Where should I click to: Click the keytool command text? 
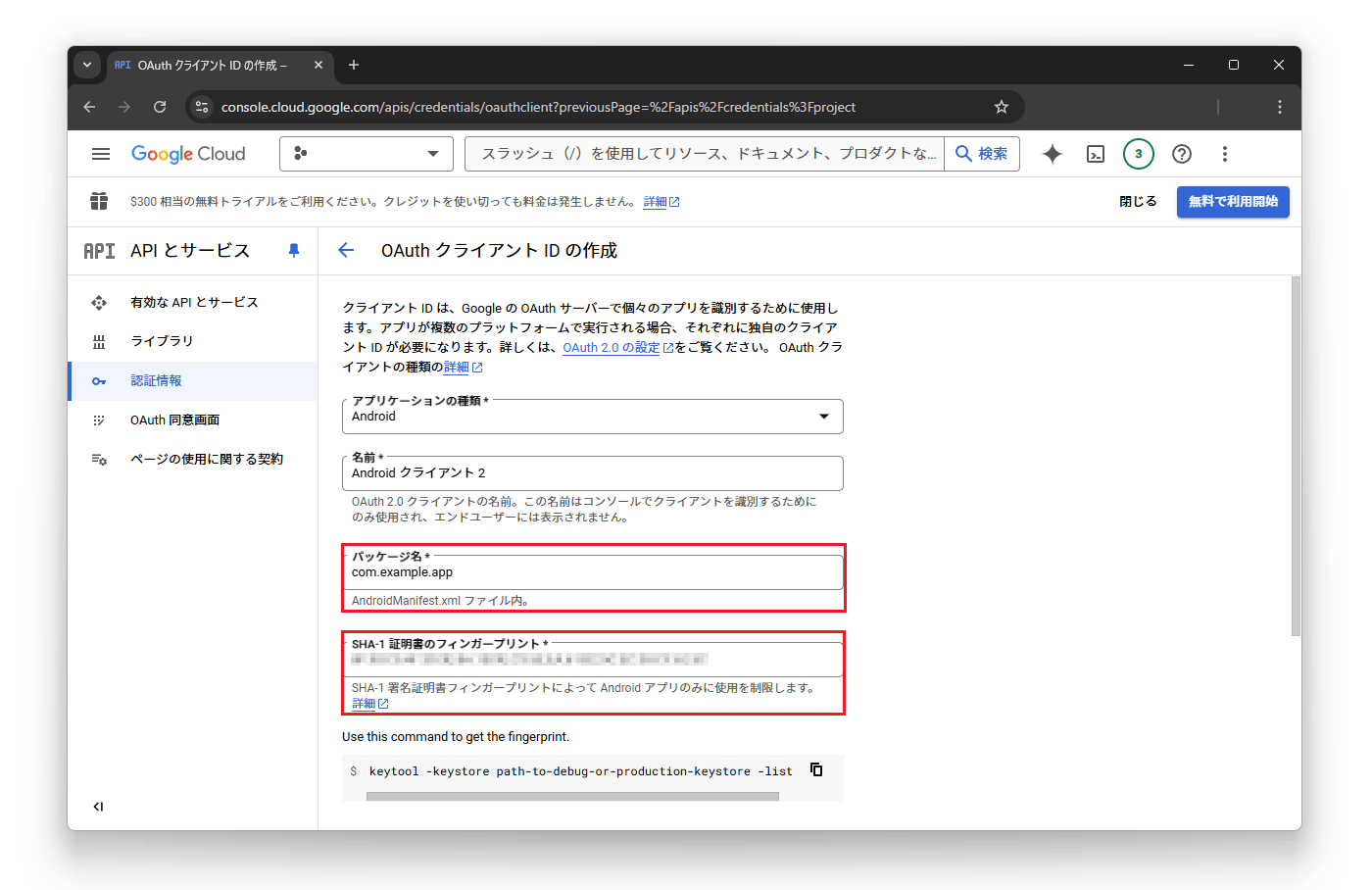(580, 772)
